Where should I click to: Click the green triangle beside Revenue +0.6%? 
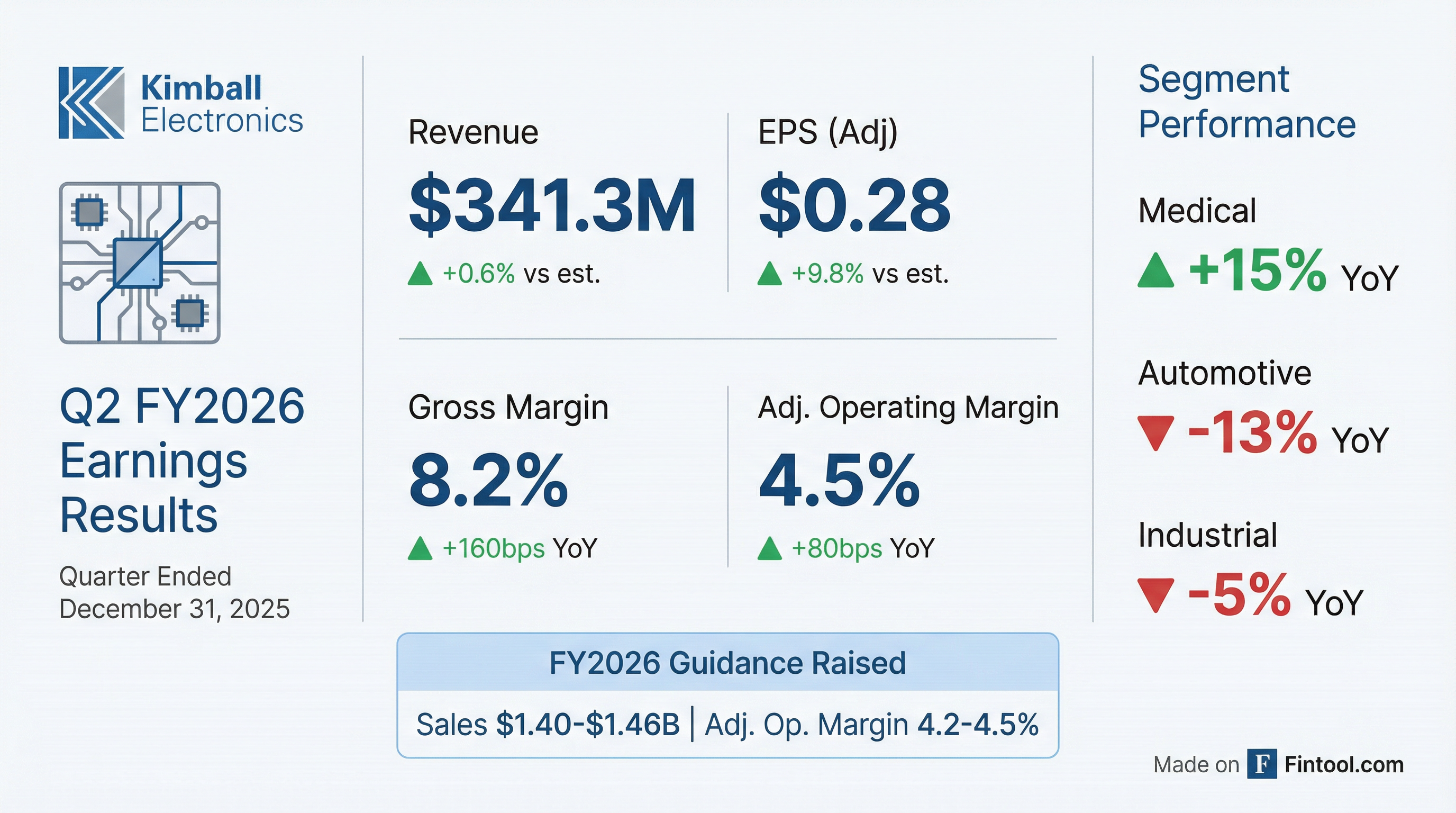click(x=420, y=274)
